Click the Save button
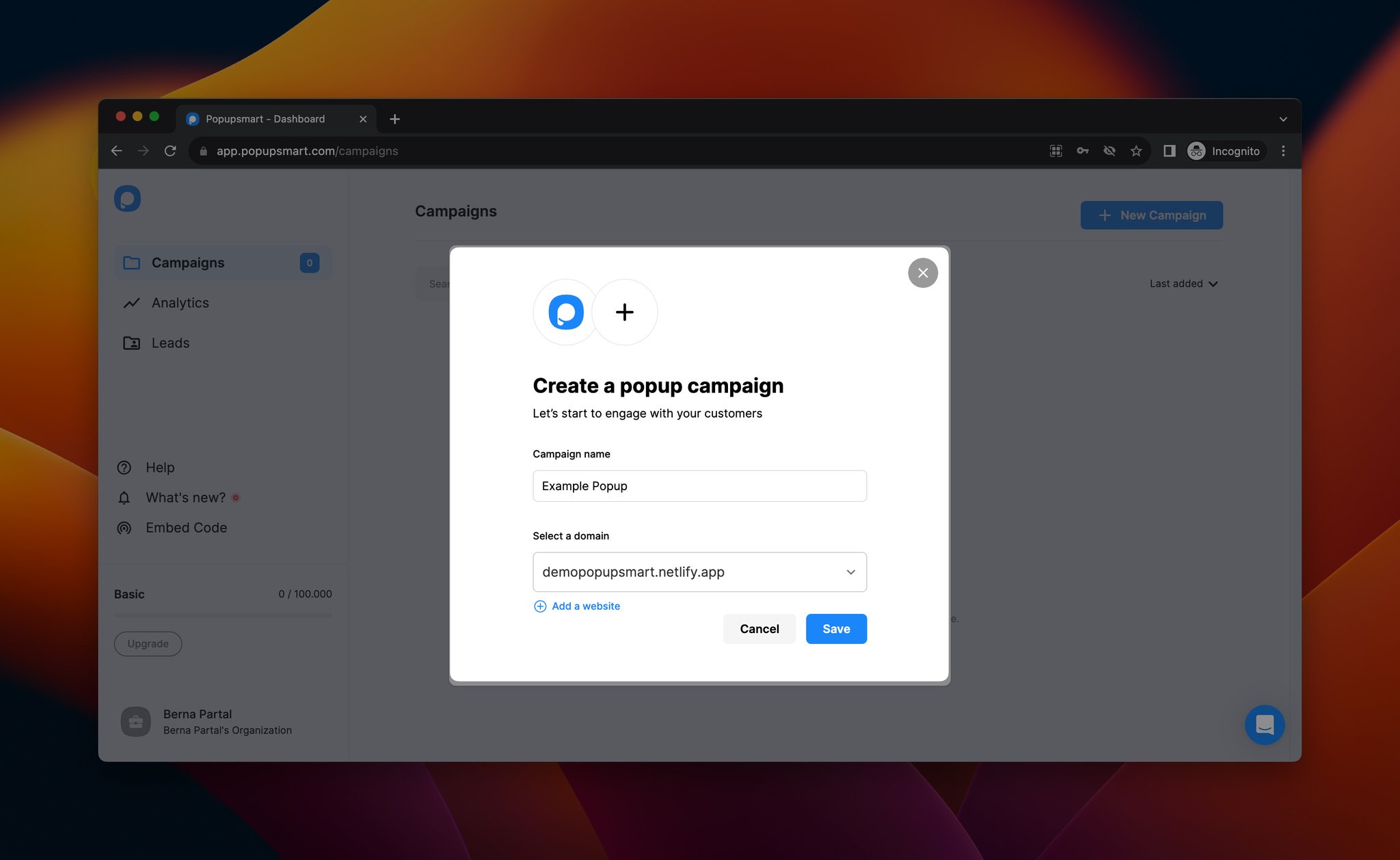This screenshot has height=860, width=1400. (836, 629)
